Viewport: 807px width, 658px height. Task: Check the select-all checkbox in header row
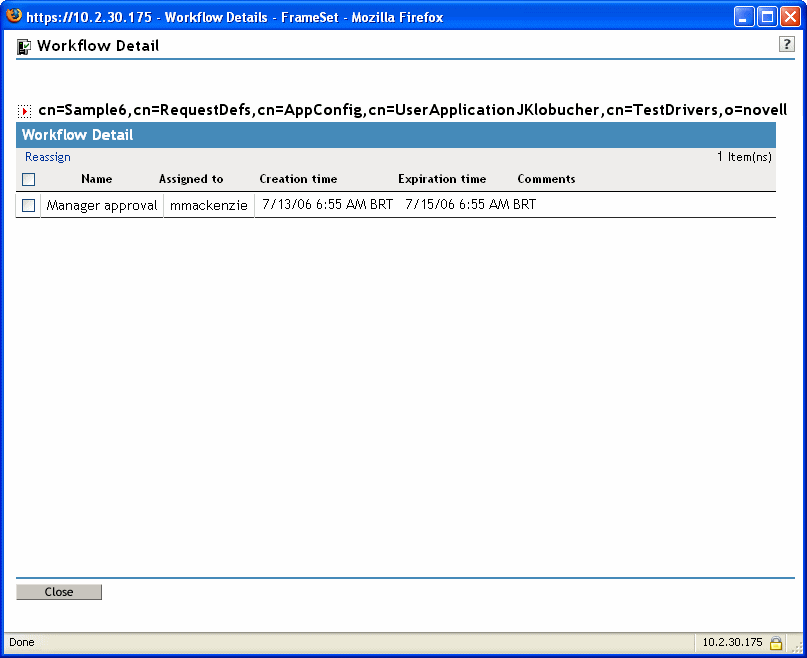coord(29,179)
